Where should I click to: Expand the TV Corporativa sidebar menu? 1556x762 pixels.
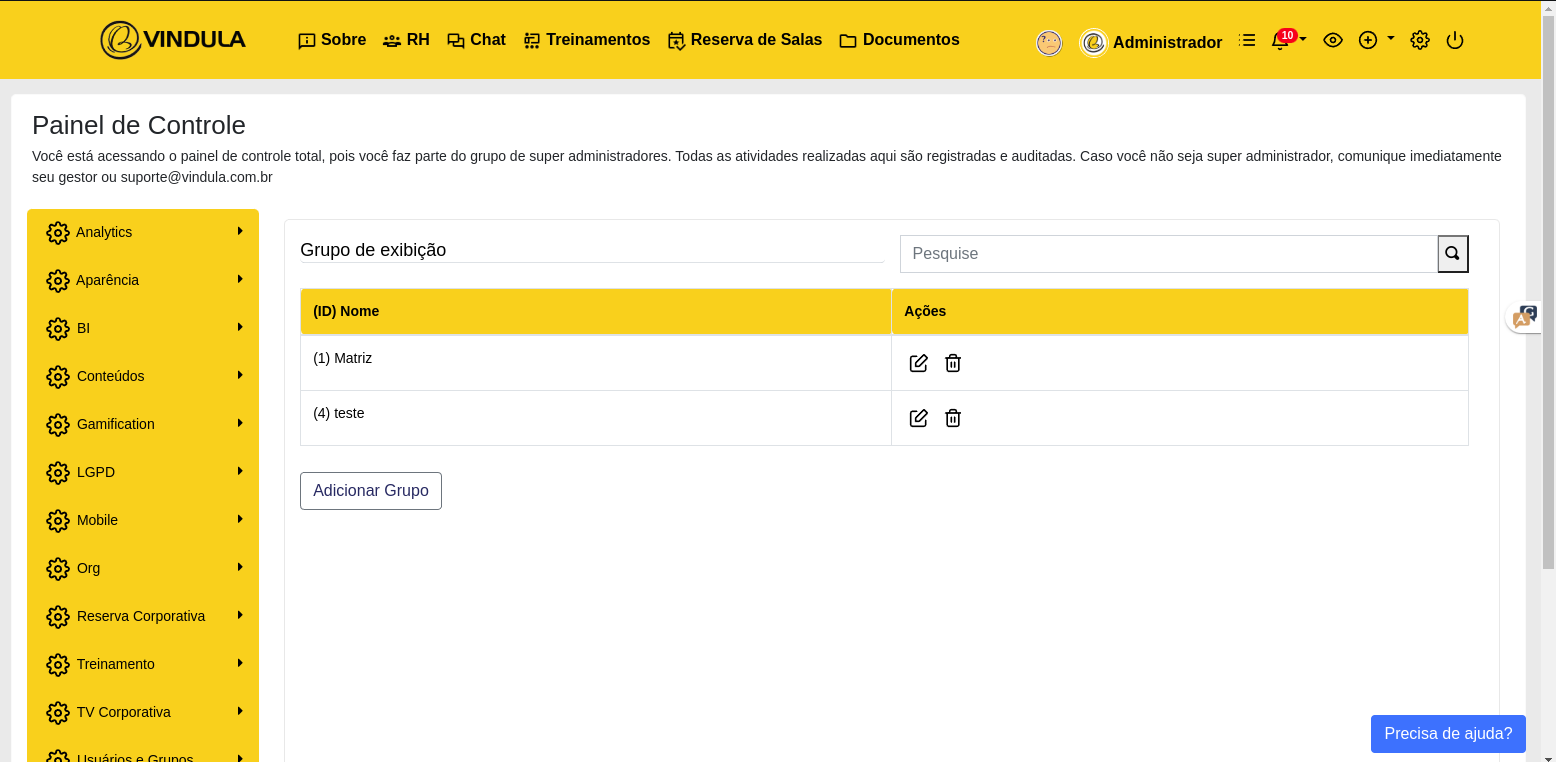(x=144, y=712)
